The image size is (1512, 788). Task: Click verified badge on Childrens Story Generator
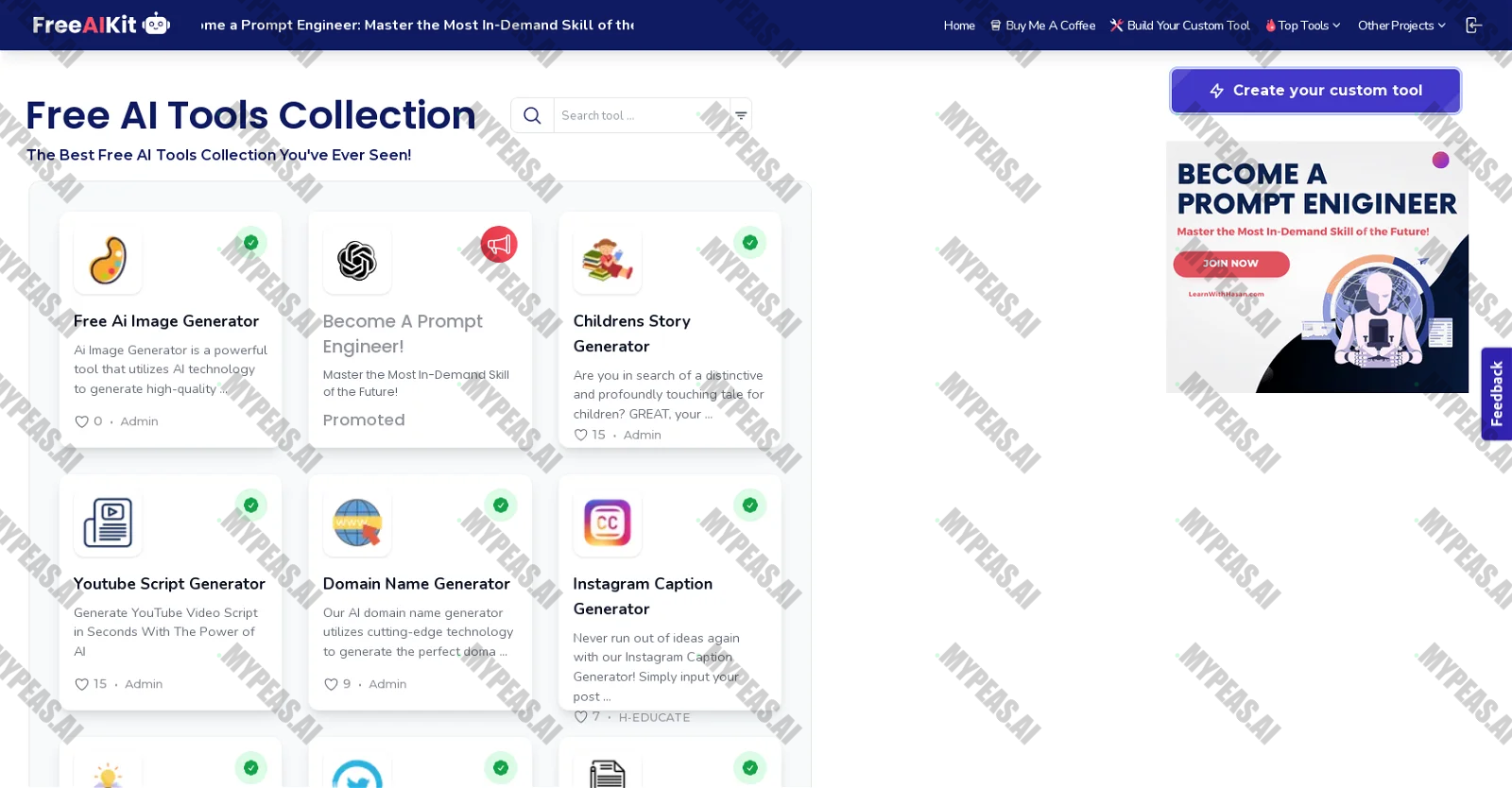click(750, 243)
